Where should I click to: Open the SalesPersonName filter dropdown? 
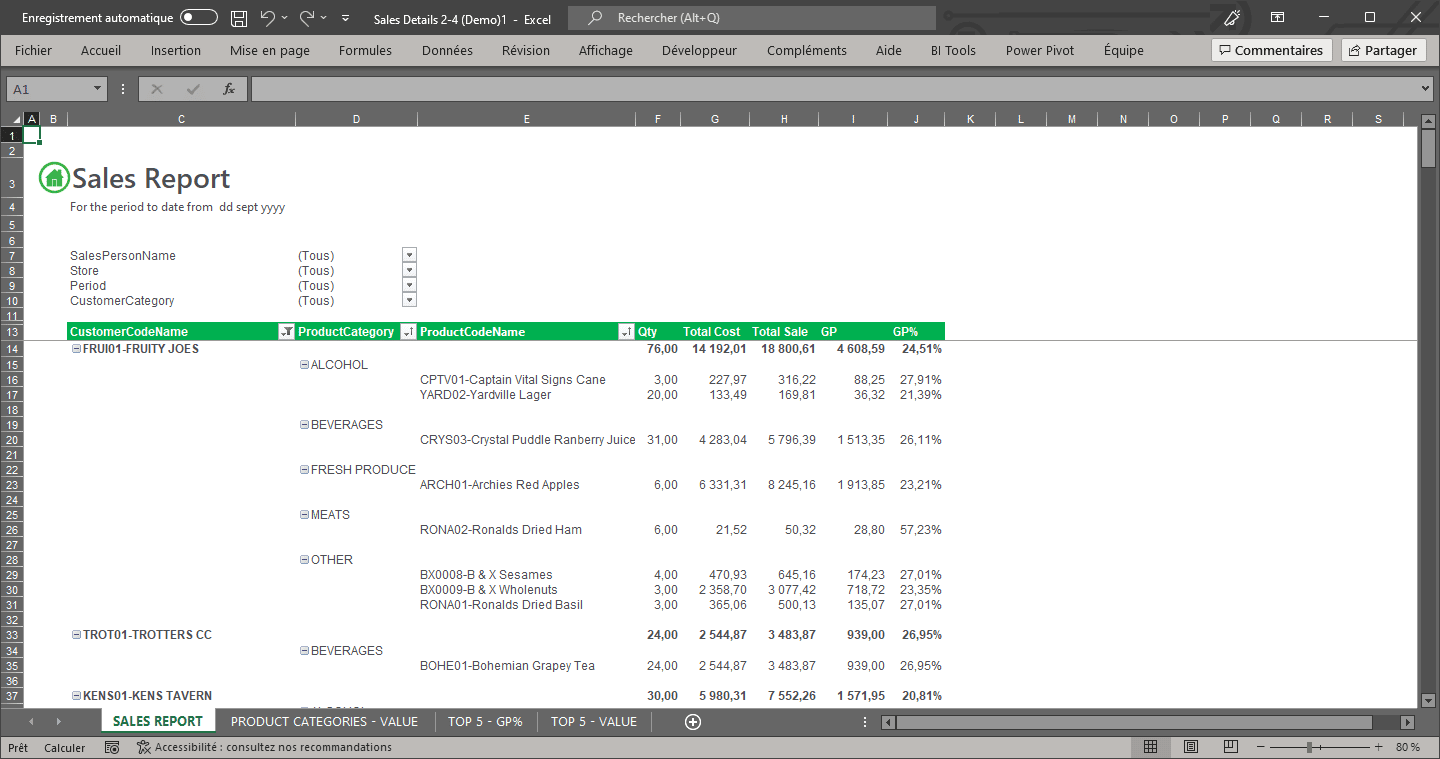click(409, 256)
